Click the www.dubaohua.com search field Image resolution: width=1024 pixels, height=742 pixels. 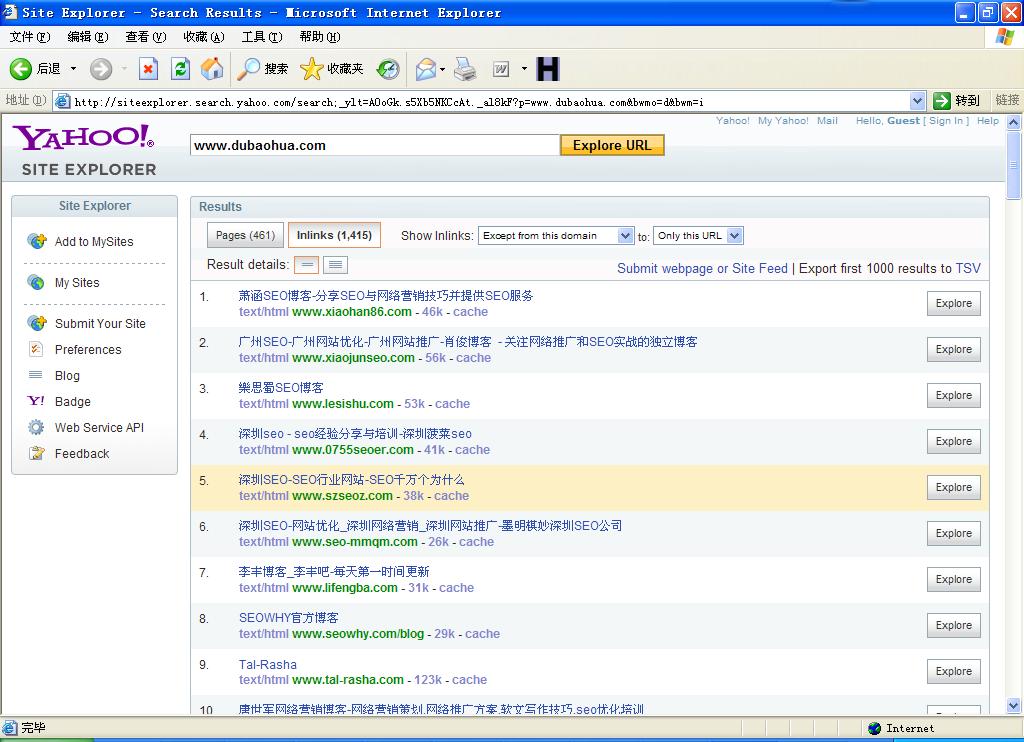click(375, 145)
